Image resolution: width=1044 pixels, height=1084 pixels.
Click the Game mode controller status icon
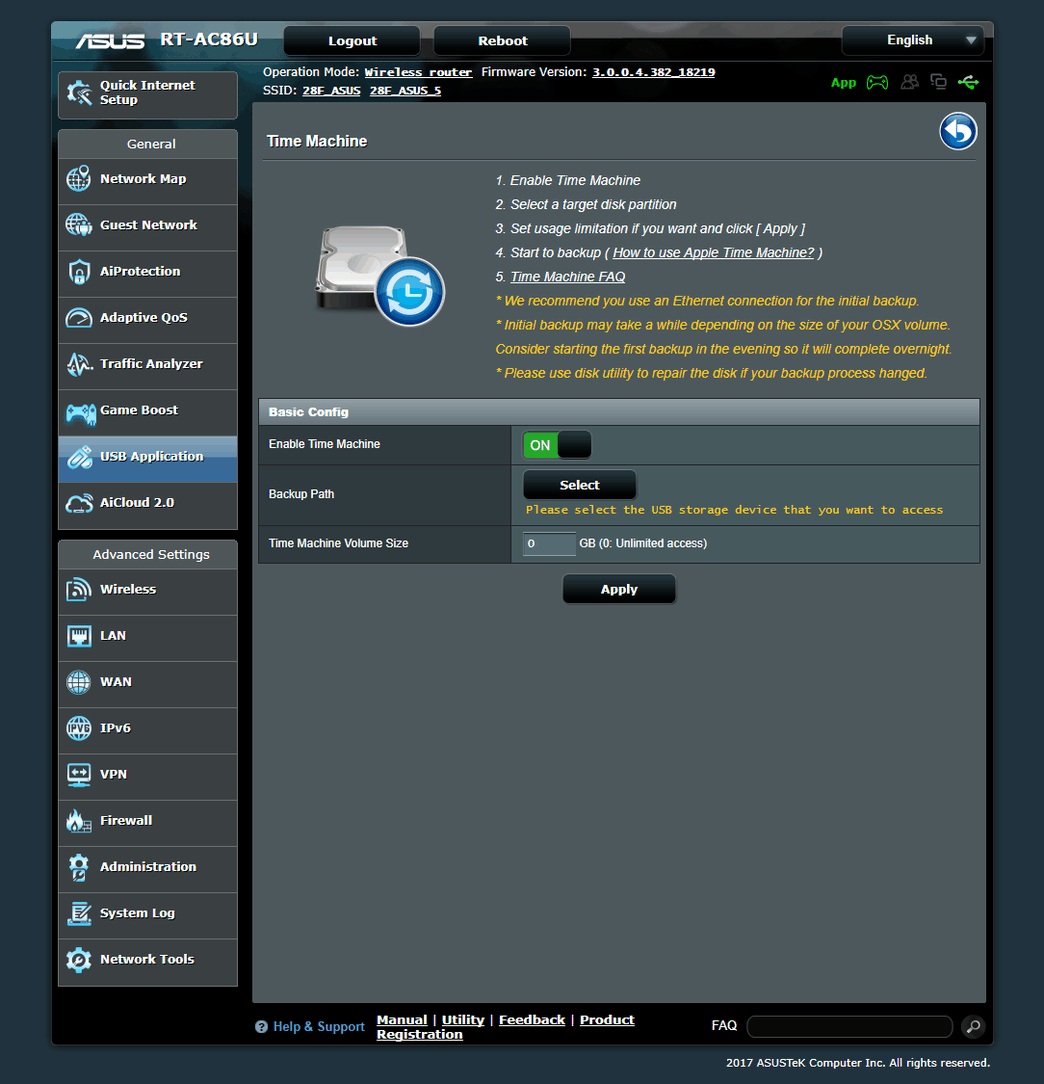(x=877, y=83)
